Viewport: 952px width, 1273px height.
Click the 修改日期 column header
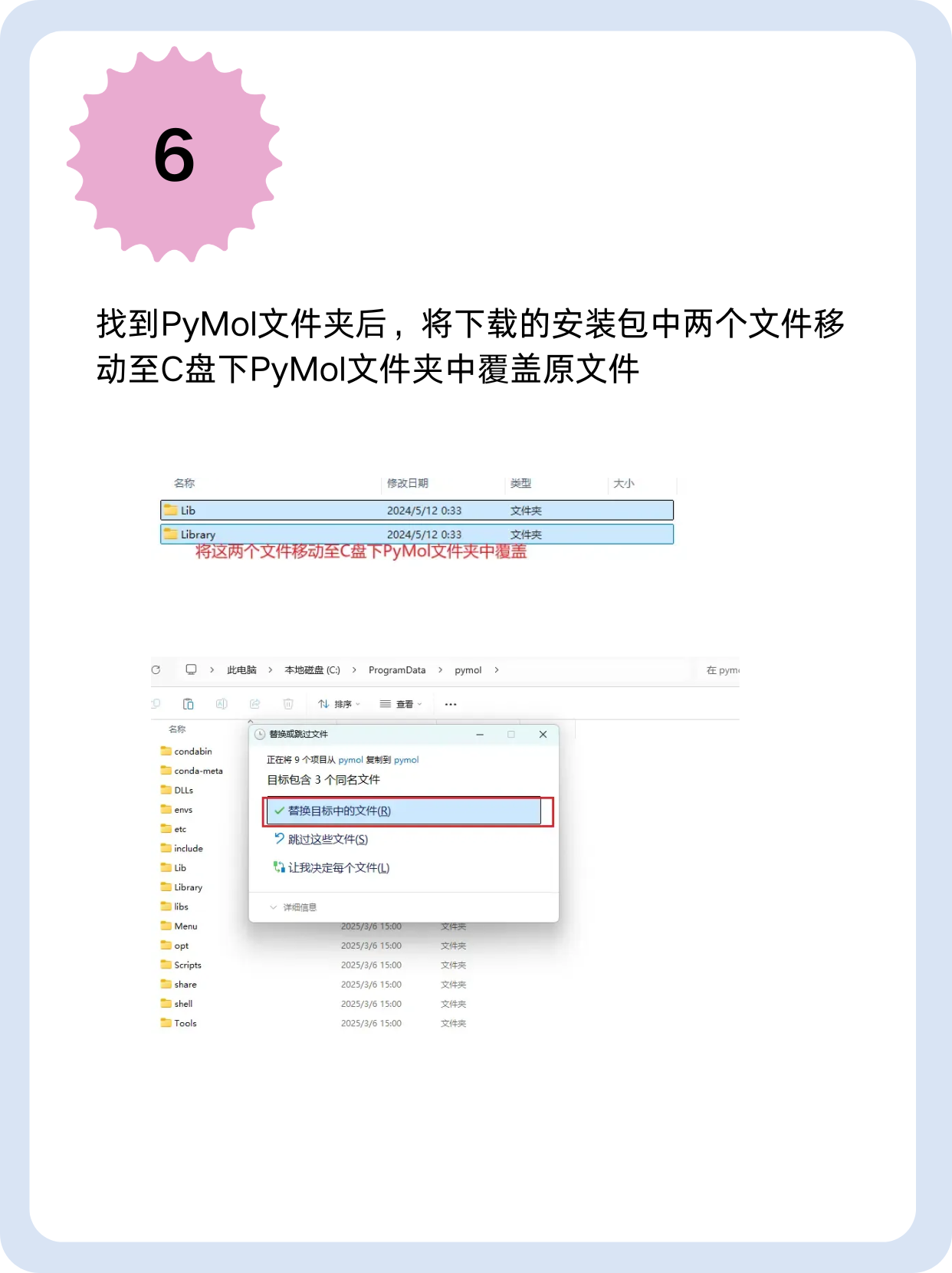[408, 483]
